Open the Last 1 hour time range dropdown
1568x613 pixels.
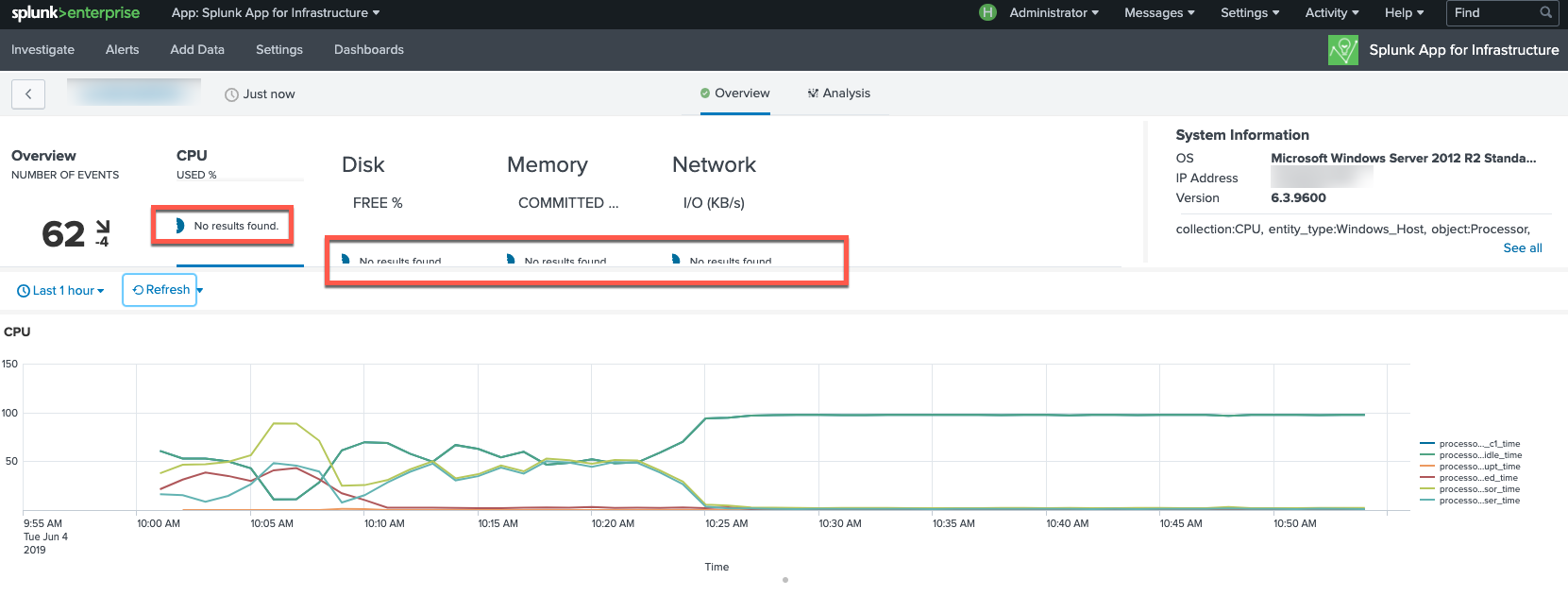[61, 291]
